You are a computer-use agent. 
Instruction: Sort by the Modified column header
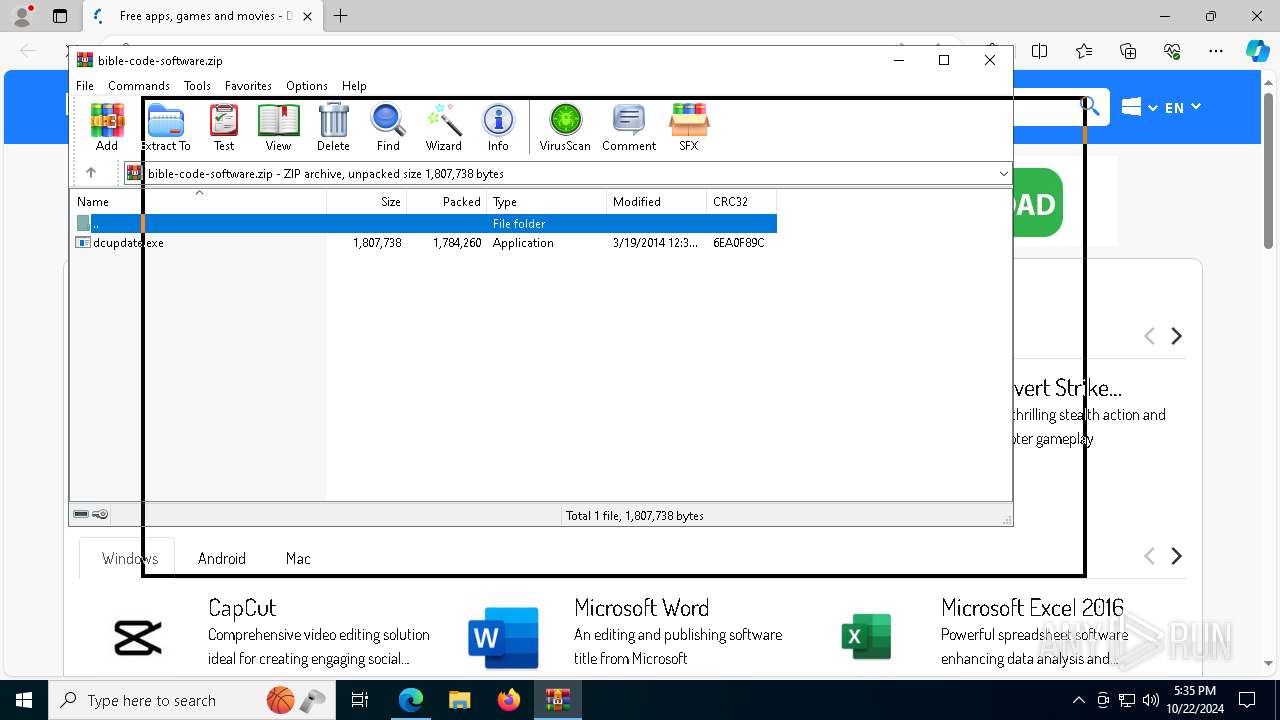coord(657,201)
